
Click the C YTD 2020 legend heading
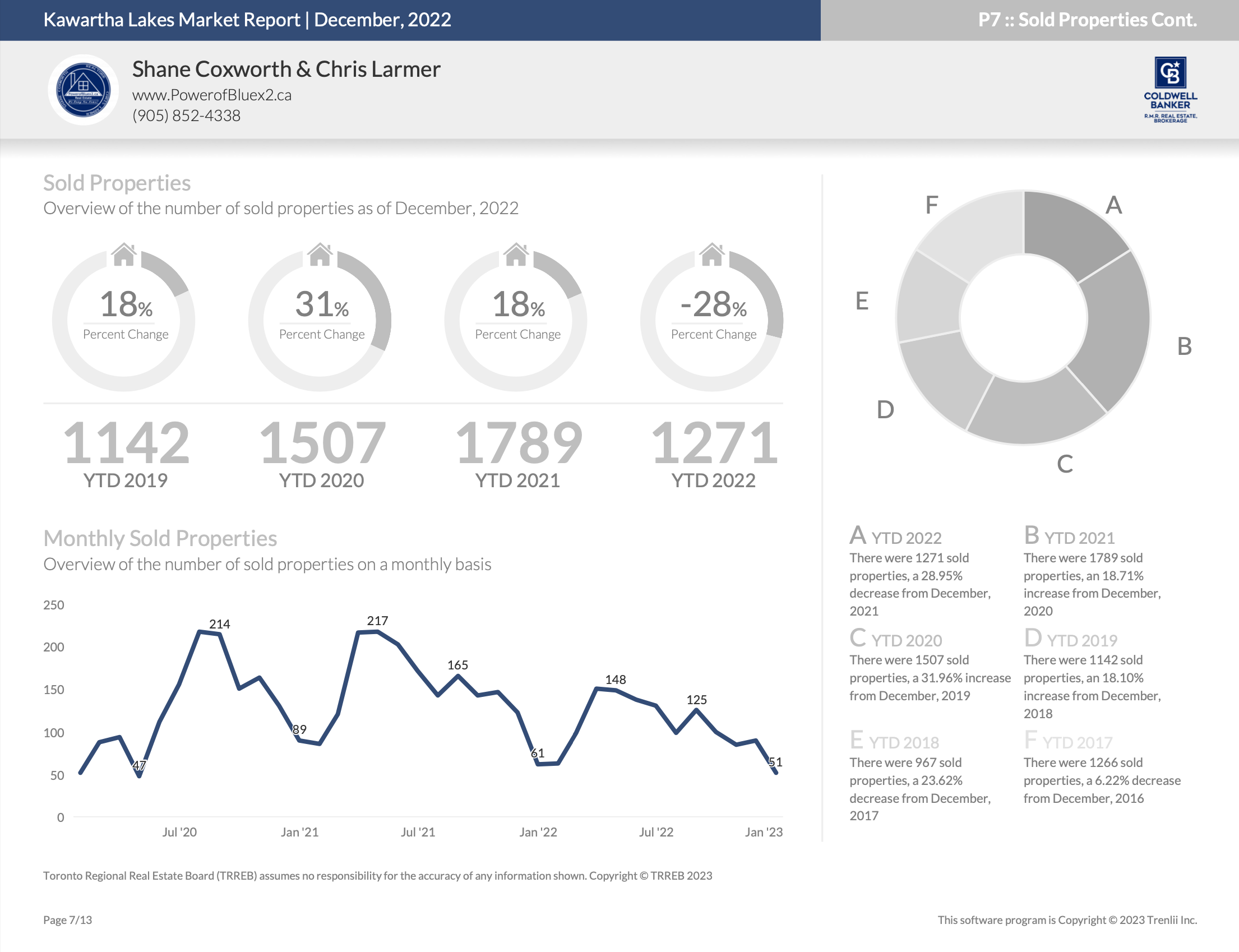point(896,638)
